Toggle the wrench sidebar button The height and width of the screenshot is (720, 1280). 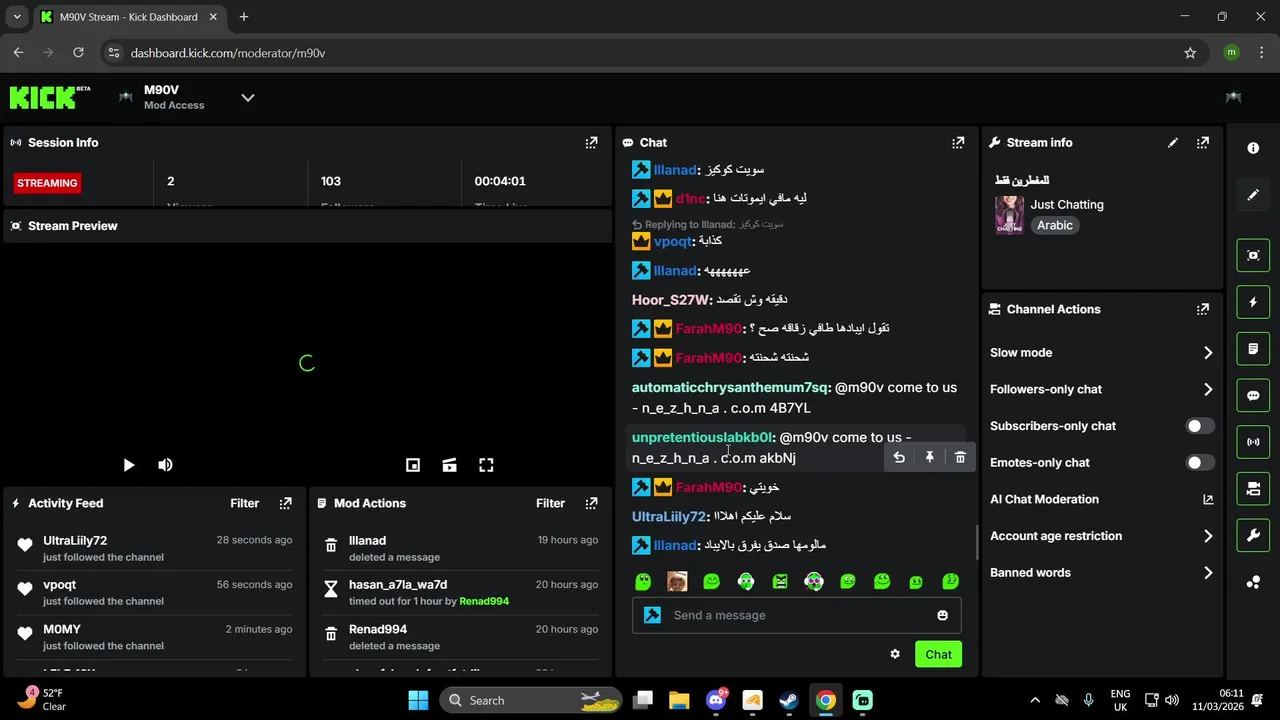(x=1253, y=536)
